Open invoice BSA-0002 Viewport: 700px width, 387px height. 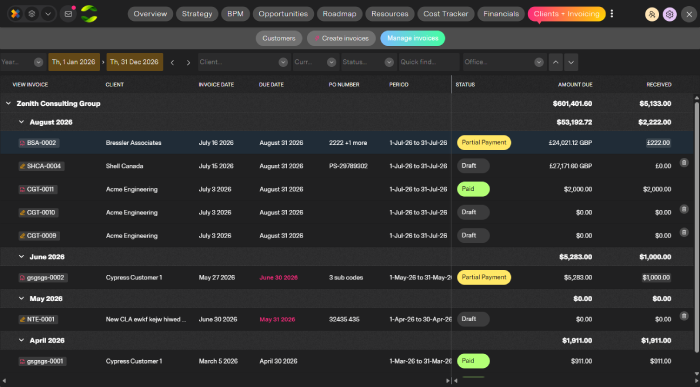point(39,143)
